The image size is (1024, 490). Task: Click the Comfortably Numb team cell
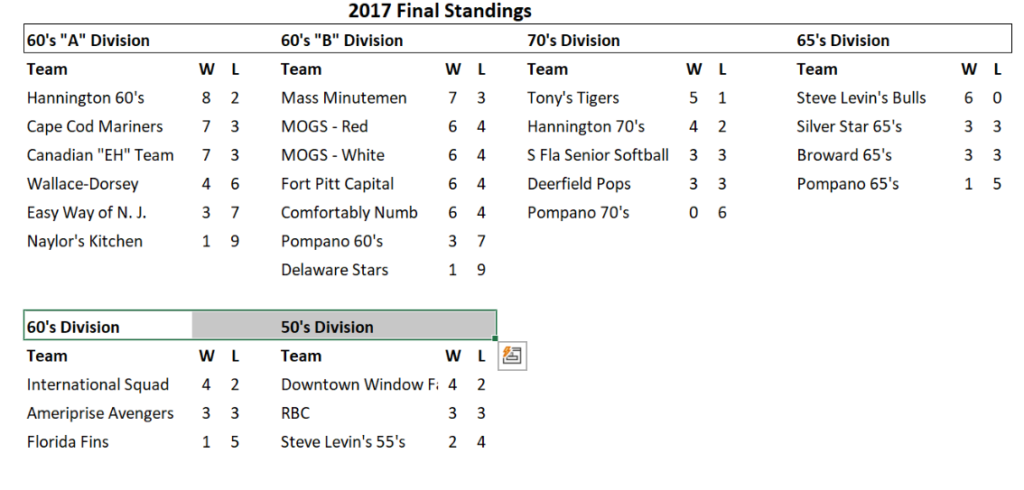349,213
